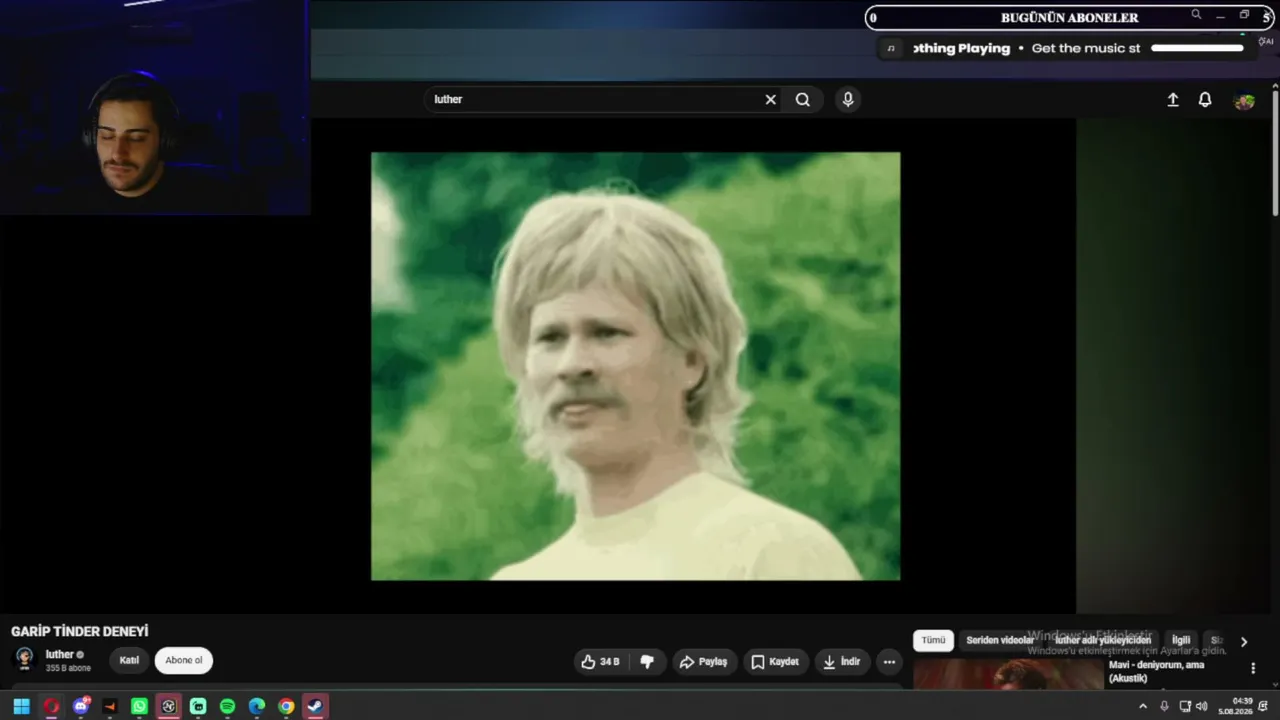Open Microsoft Edge from the taskbar
This screenshot has width=1280, height=720.
click(x=257, y=706)
